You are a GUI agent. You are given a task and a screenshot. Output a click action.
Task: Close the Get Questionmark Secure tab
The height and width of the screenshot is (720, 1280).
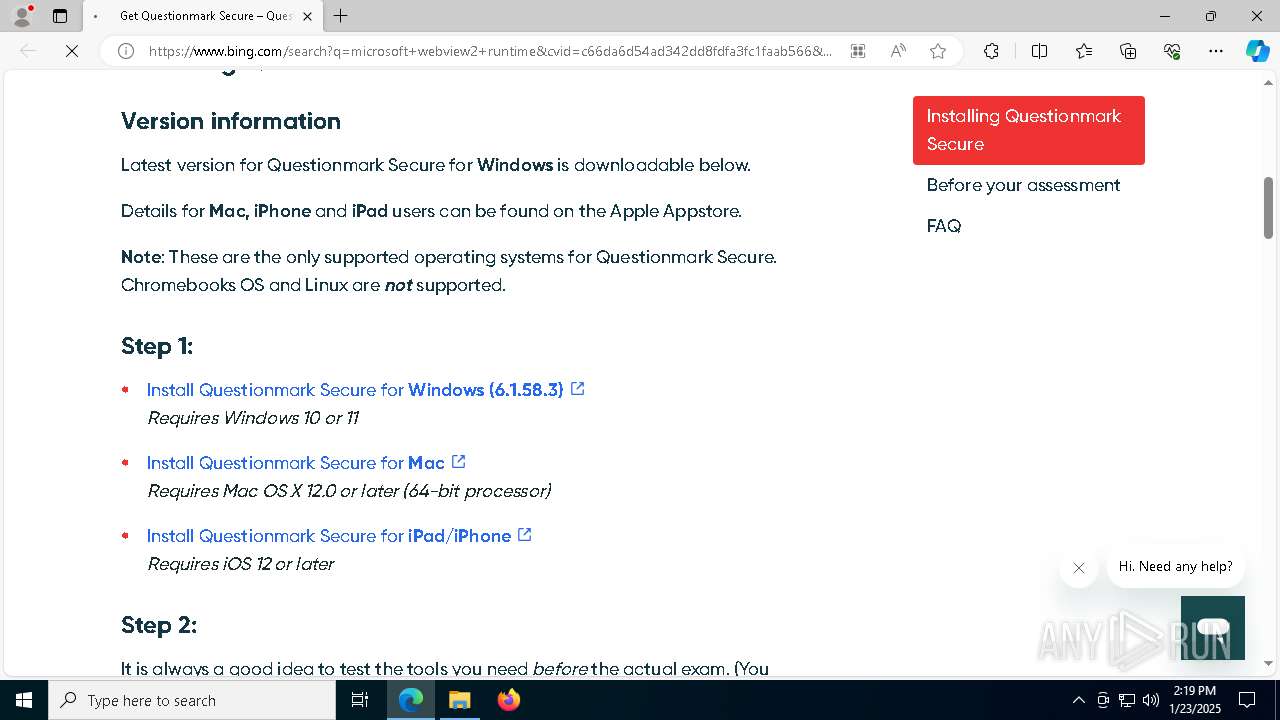(307, 16)
